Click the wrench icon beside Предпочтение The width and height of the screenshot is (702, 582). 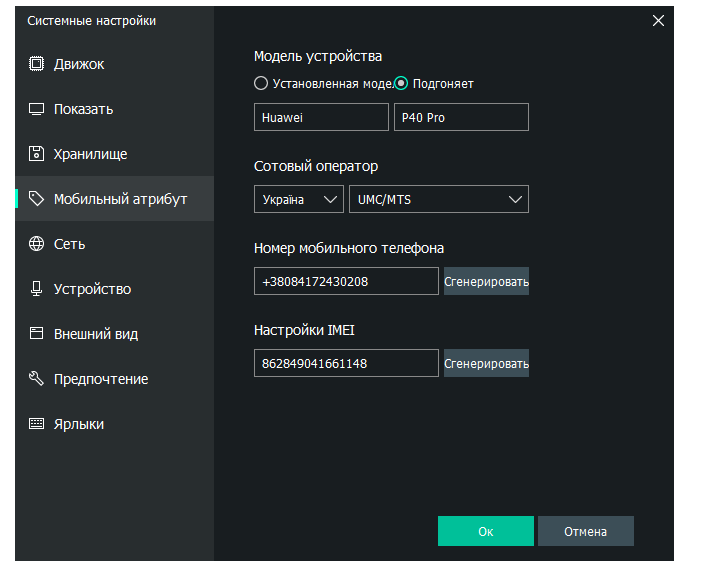[36, 379]
